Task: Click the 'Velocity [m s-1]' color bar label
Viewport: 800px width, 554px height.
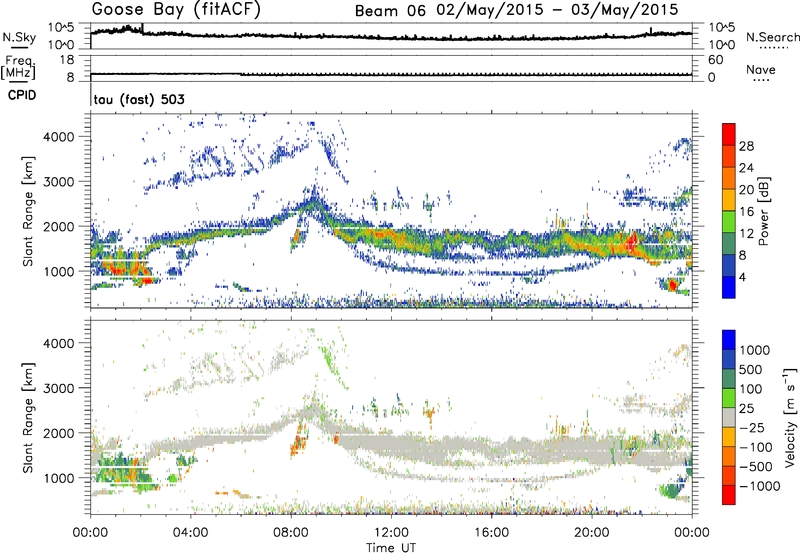Action: [x=790, y=417]
